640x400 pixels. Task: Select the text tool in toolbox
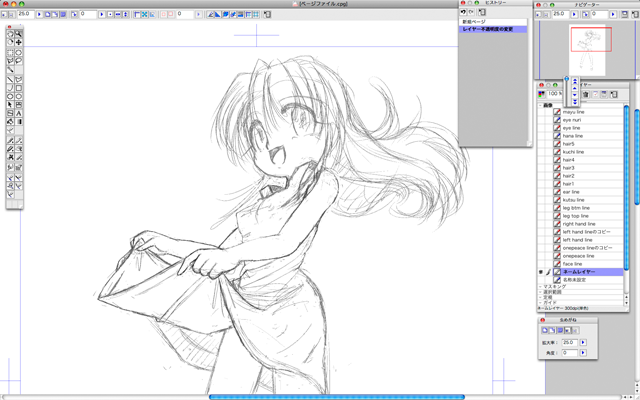click(x=19, y=113)
